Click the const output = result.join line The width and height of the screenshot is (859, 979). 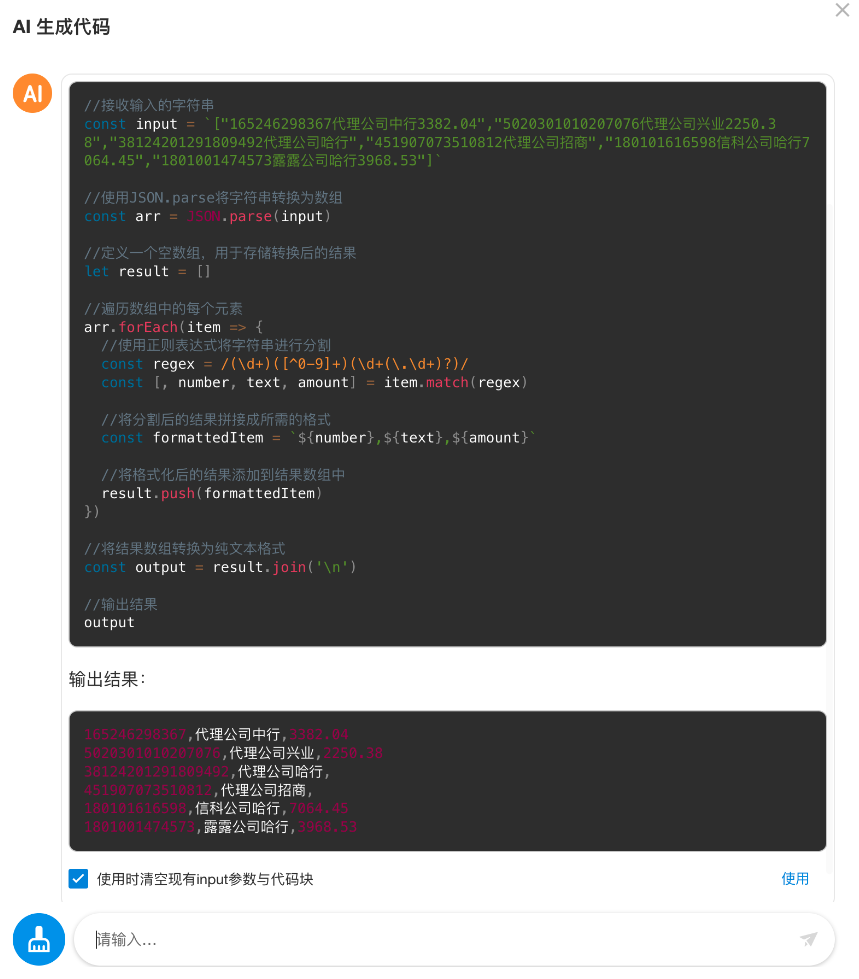pyautogui.click(x=220, y=567)
